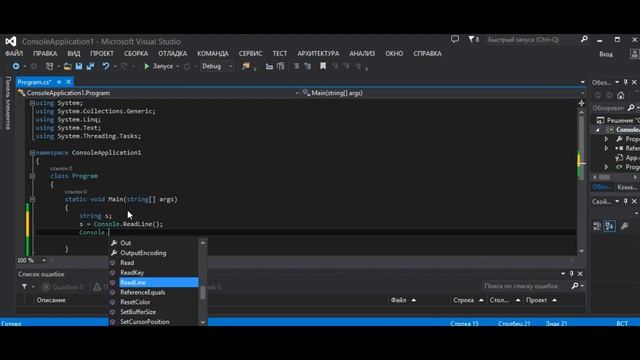Click the Open File folder icon
This screenshot has height=360, width=640.
[67, 66]
